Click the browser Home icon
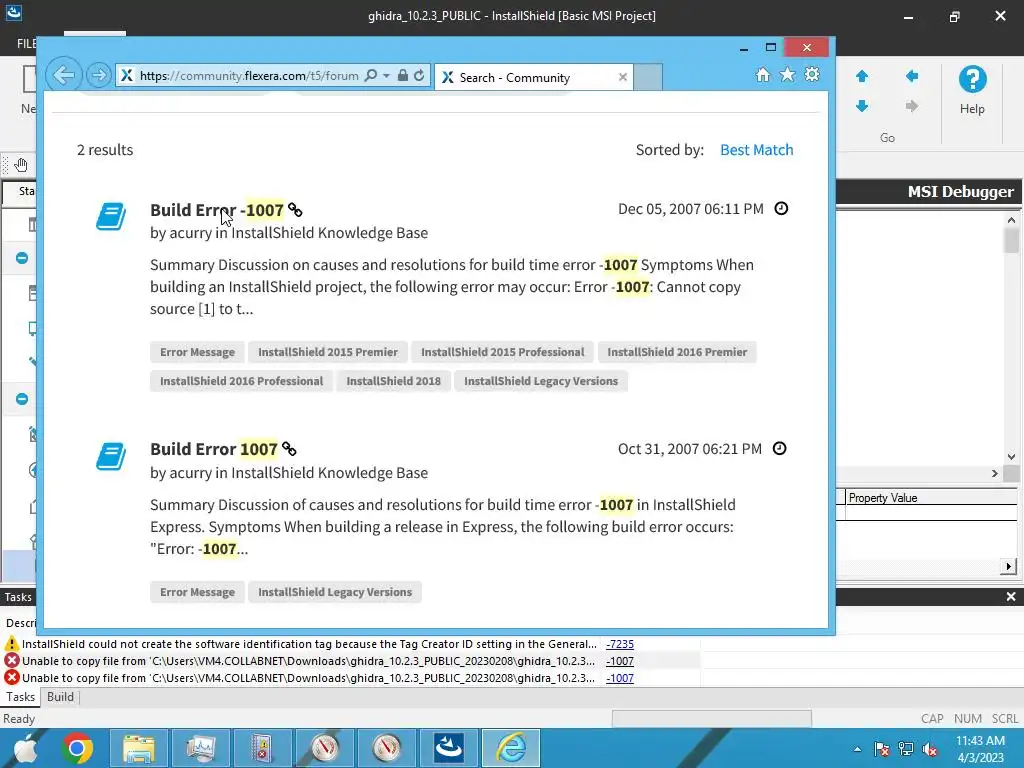 click(x=763, y=75)
